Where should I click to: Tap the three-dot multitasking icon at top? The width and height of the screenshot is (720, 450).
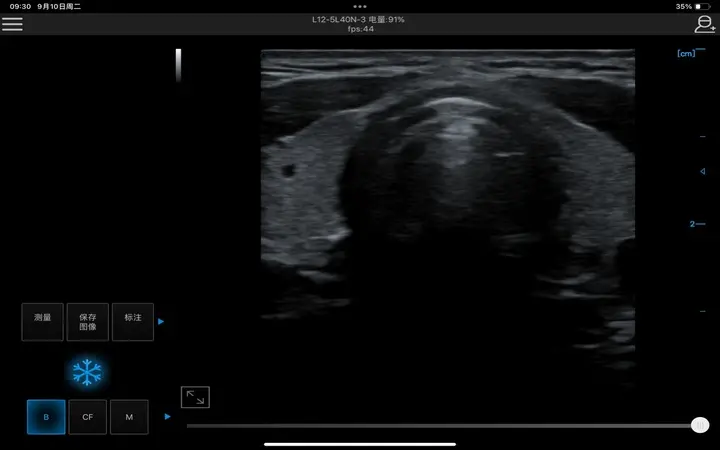[x=360, y=6]
